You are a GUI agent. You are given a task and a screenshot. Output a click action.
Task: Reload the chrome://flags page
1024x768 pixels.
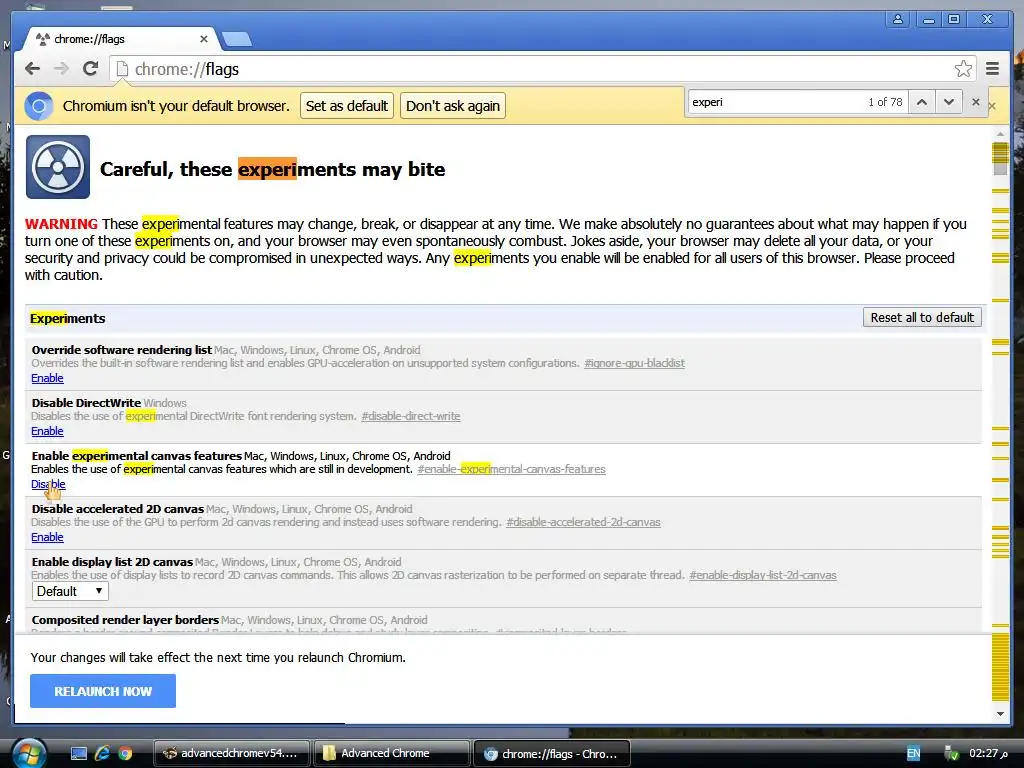[x=91, y=69]
